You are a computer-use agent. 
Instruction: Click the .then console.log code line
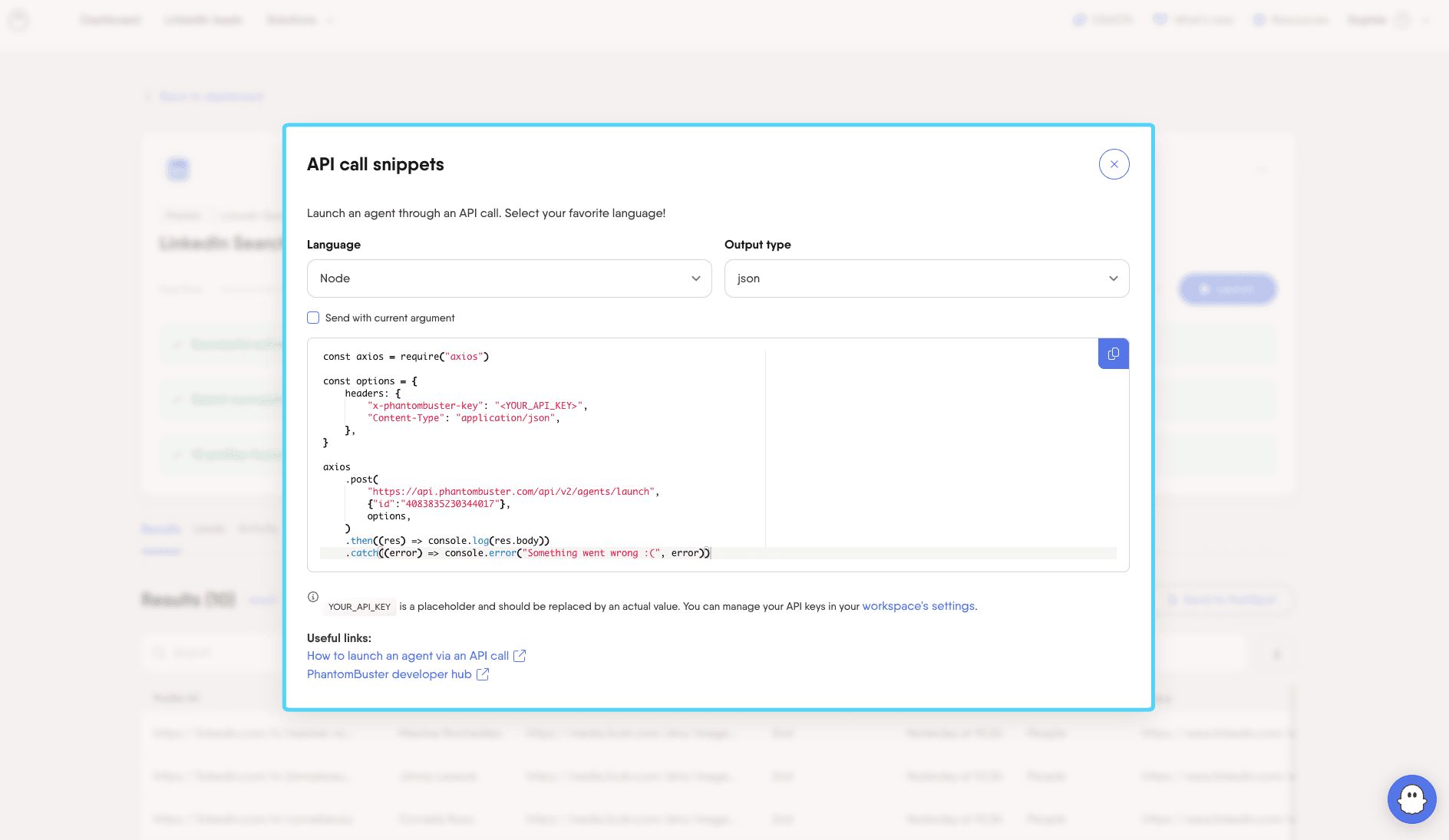447,541
